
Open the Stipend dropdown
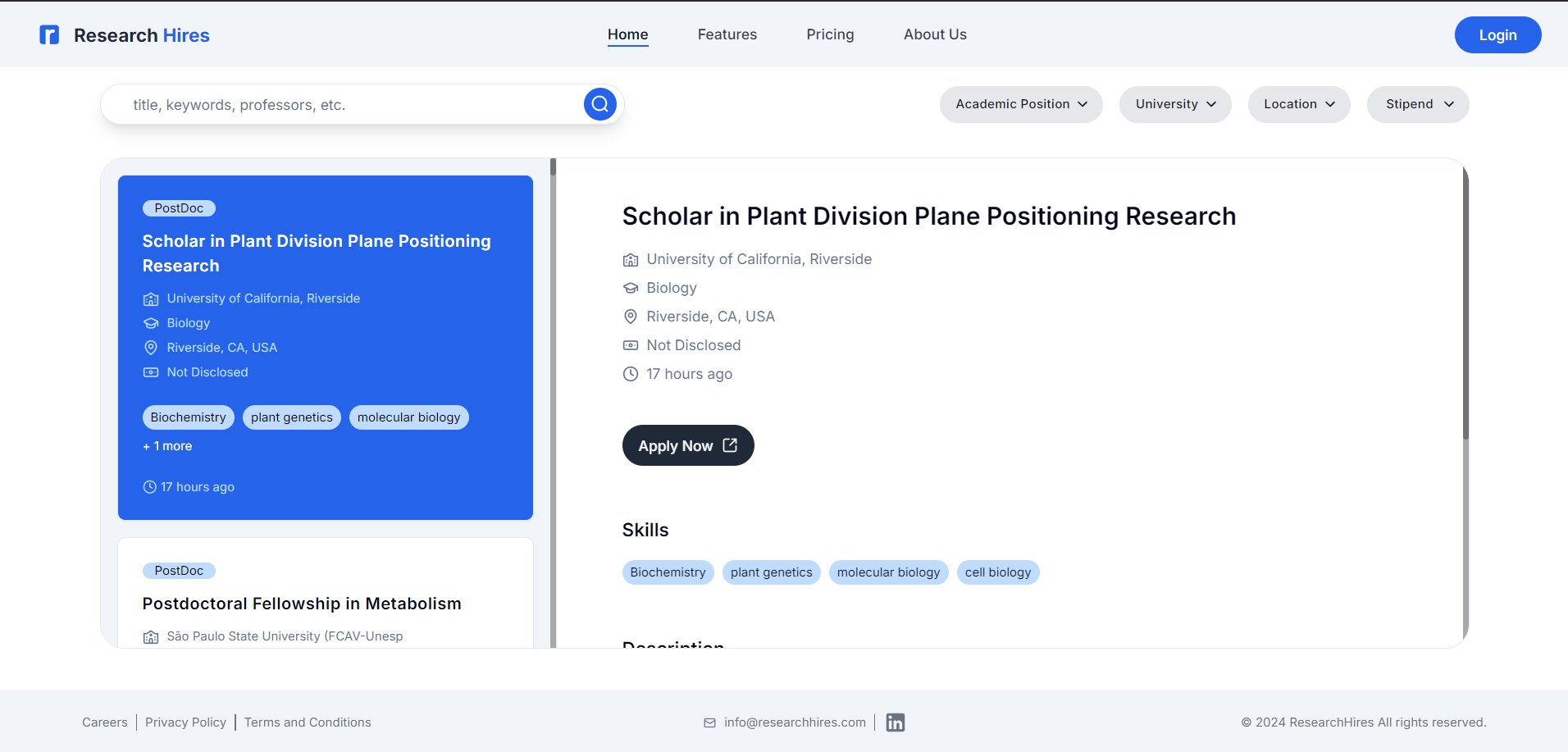(x=1417, y=104)
